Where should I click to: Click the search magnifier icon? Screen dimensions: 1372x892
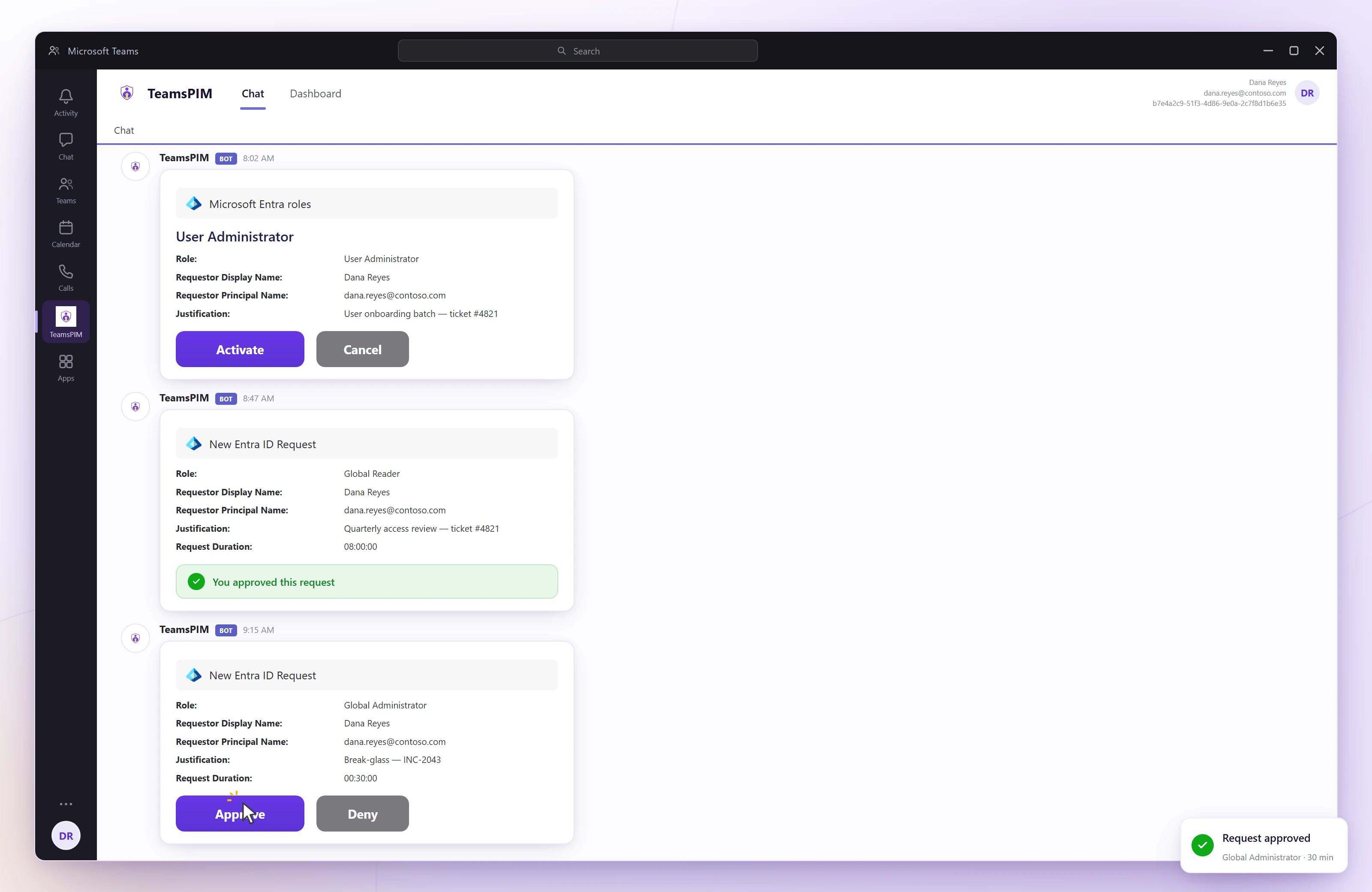[x=562, y=51]
